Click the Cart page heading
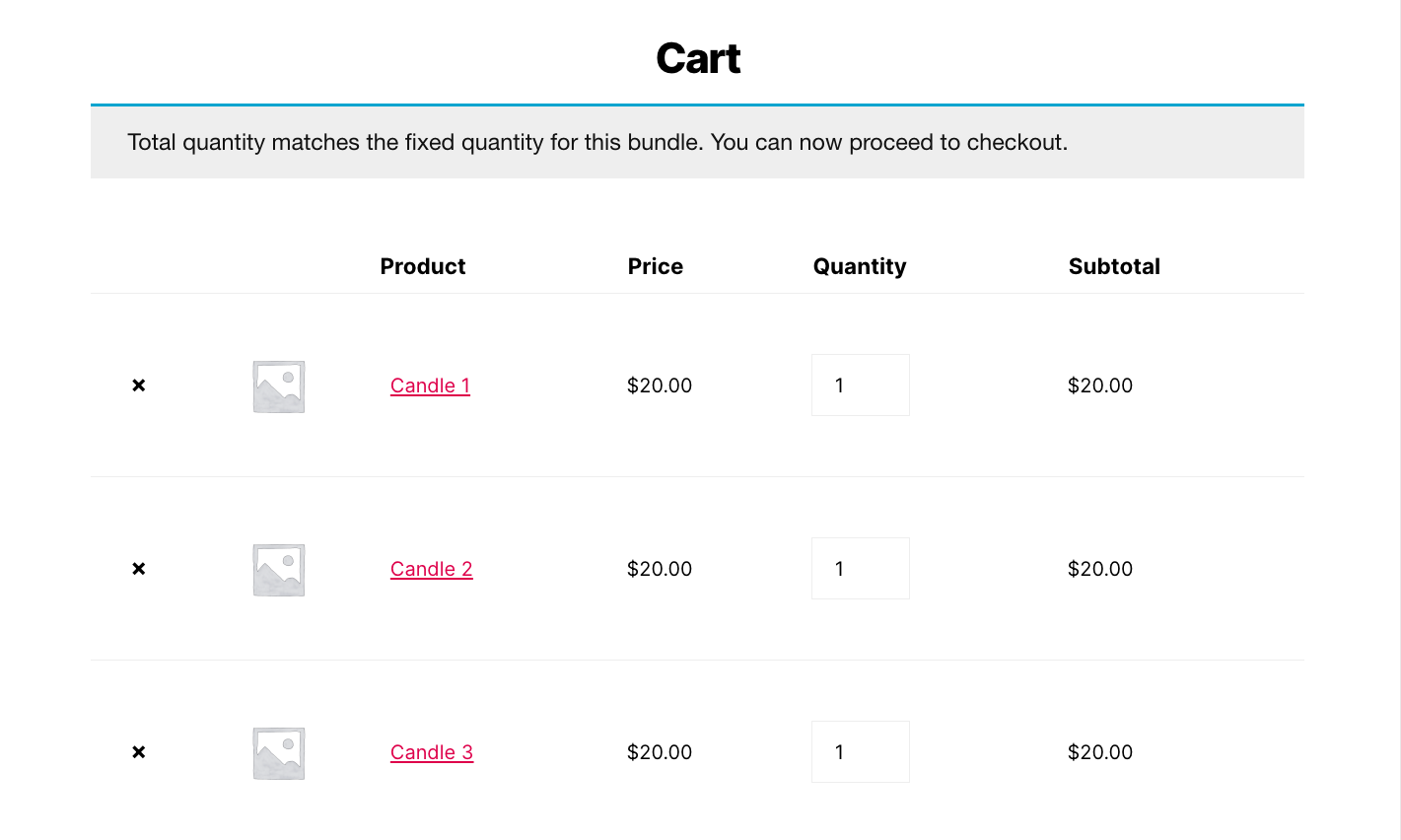Viewport: 1401px width, 840px height. 698,58
